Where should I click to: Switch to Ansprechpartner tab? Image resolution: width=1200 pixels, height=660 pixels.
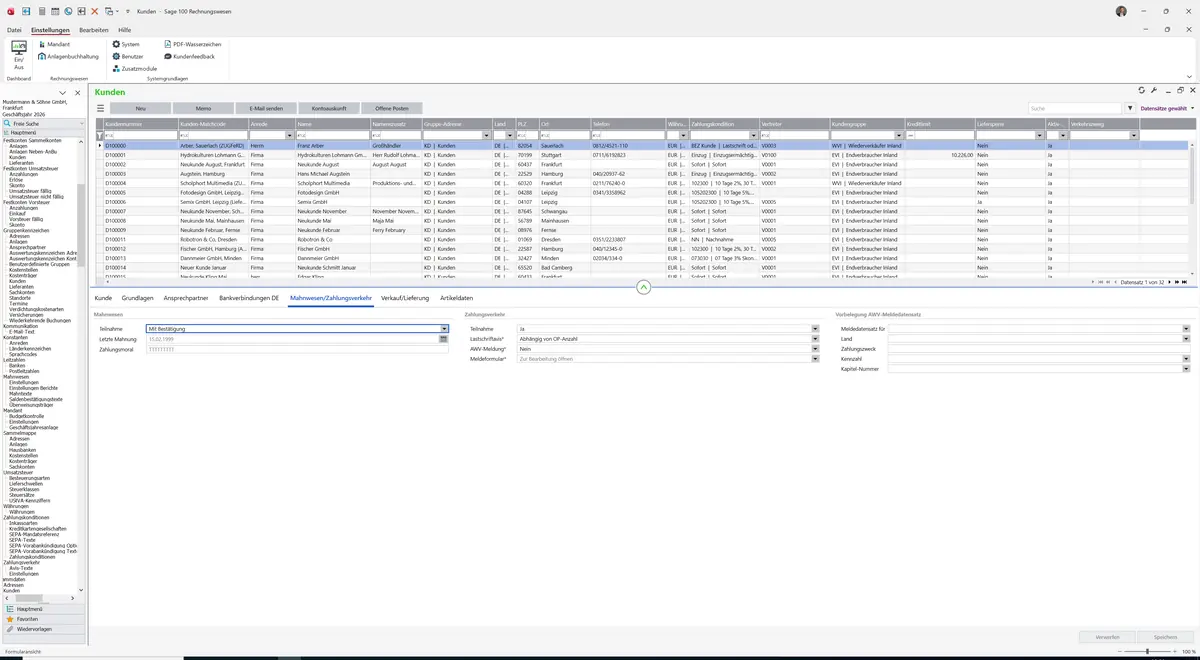(186, 298)
